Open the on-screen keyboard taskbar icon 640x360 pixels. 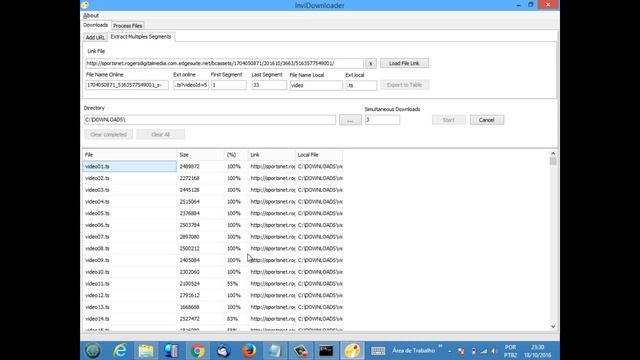pyautogui.click(x=378, y=351)
